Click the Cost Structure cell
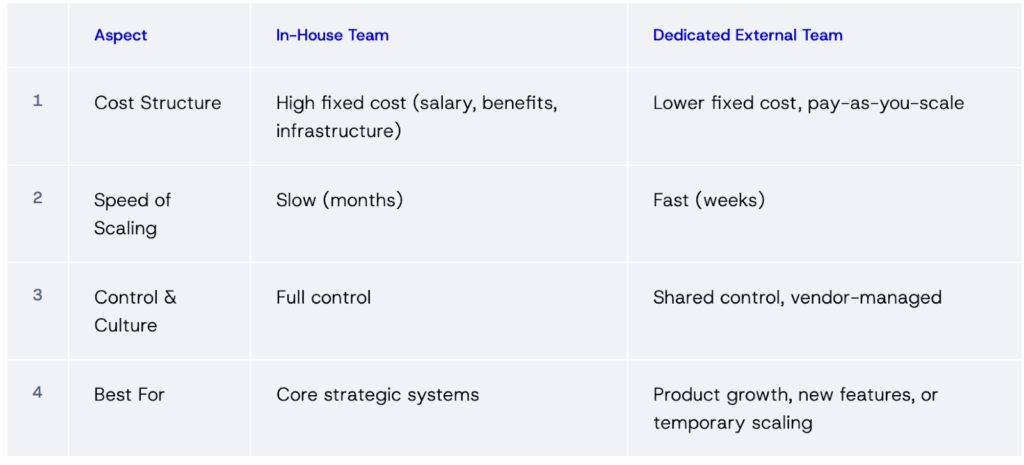Screen dimensions: 1024x465 pos(158,103)
